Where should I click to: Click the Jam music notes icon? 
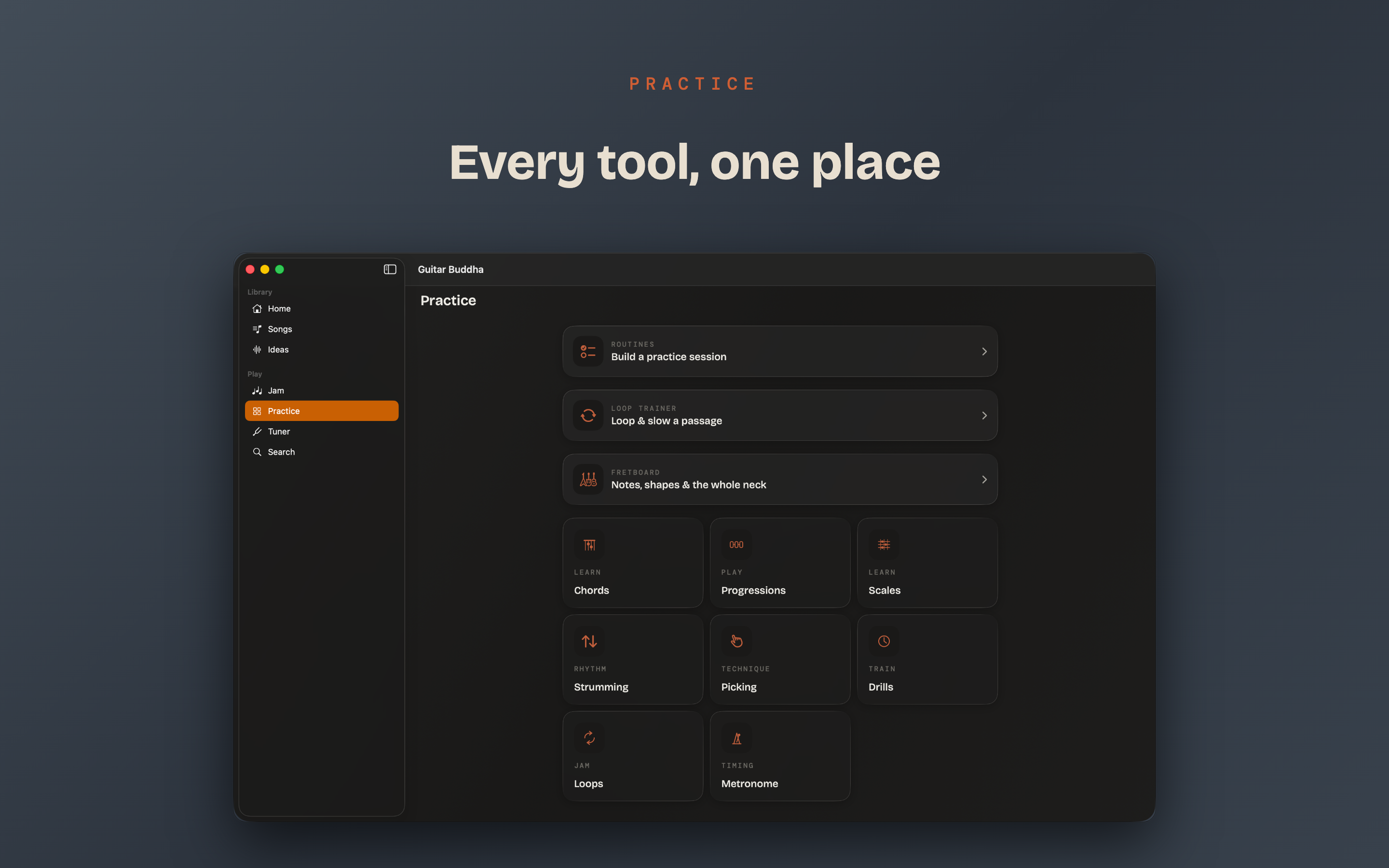pyautogui.click(x=257, y=391)
